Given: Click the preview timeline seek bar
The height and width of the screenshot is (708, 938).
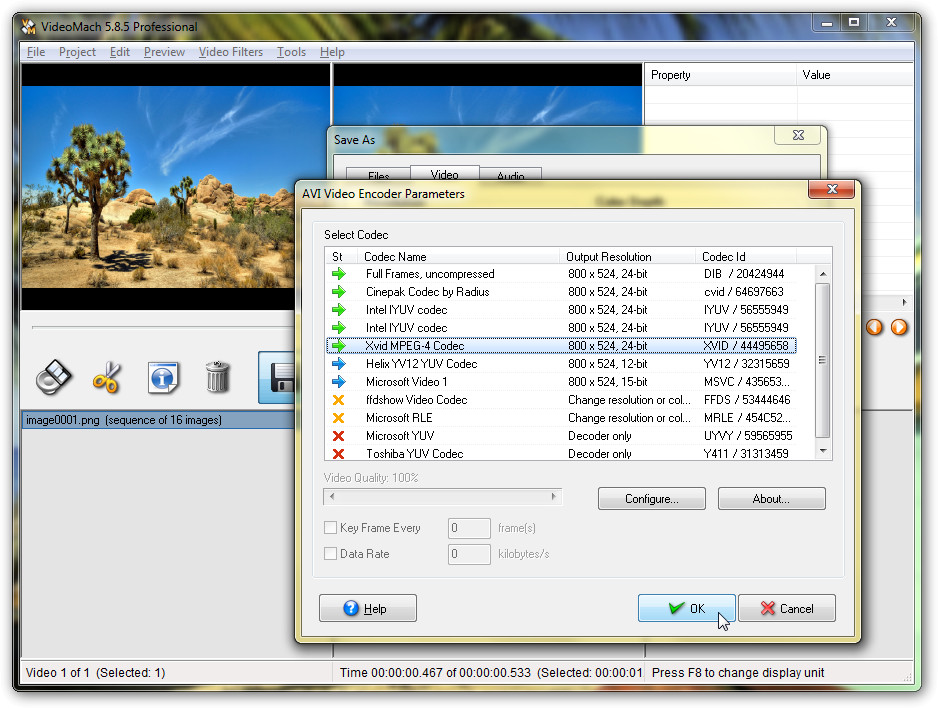Looking at the screenshot, I should click(165, 327).
